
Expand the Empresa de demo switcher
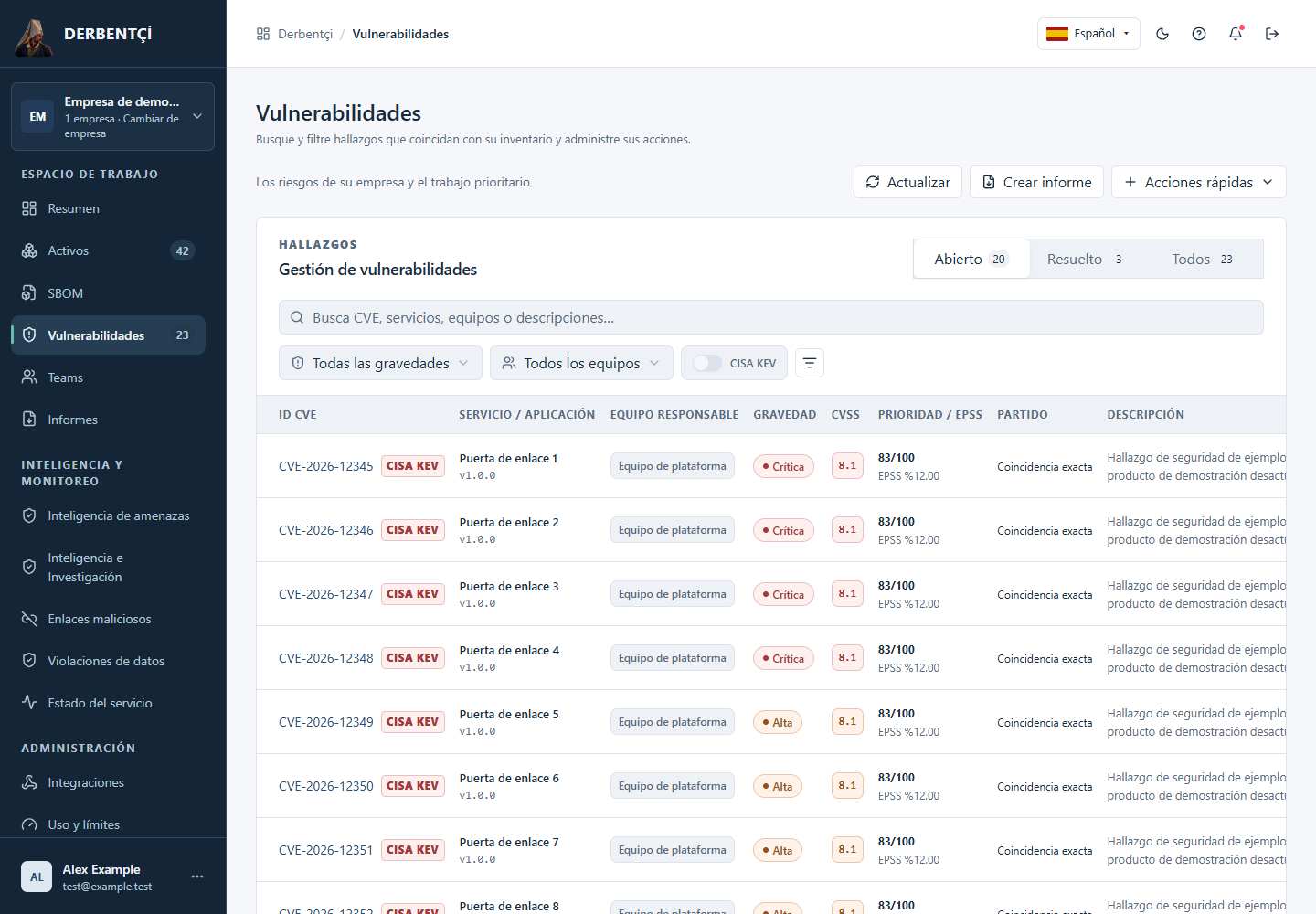[x=112, y=116]
